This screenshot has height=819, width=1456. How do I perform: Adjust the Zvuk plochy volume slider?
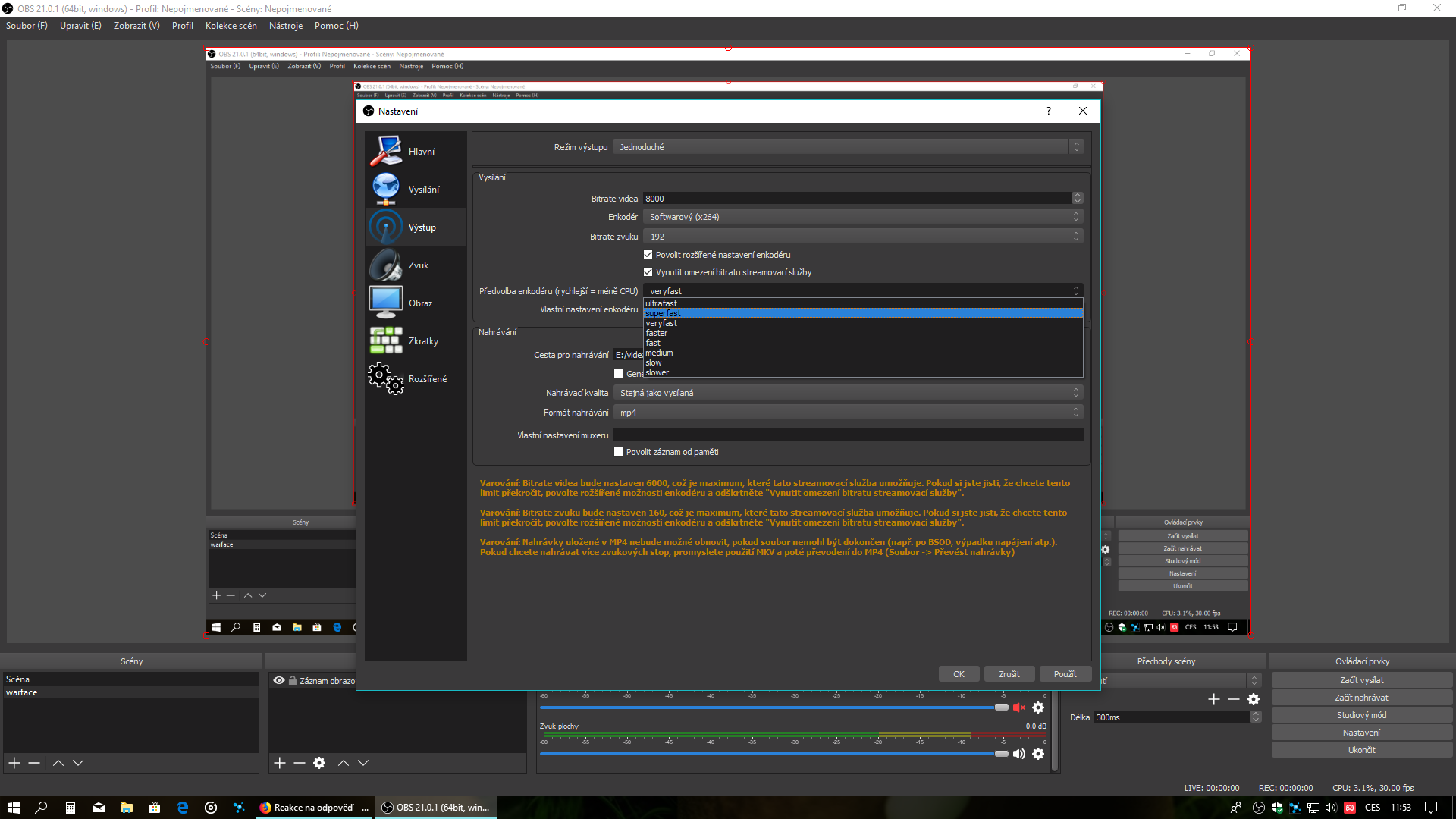tap(1001, 754)
